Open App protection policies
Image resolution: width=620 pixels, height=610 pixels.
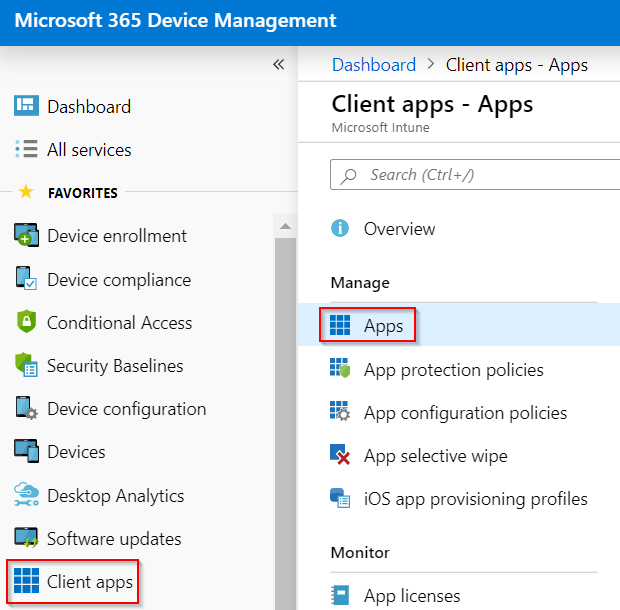(x=454, y=370)
